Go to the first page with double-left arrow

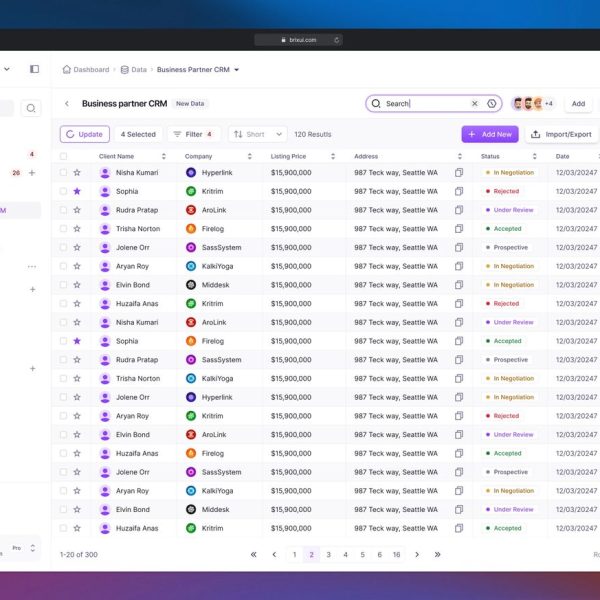tap(253, 554)
